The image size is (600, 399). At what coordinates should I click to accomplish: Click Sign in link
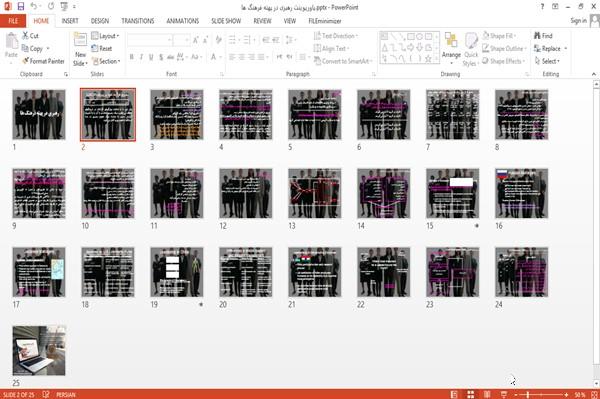(578, 21)
